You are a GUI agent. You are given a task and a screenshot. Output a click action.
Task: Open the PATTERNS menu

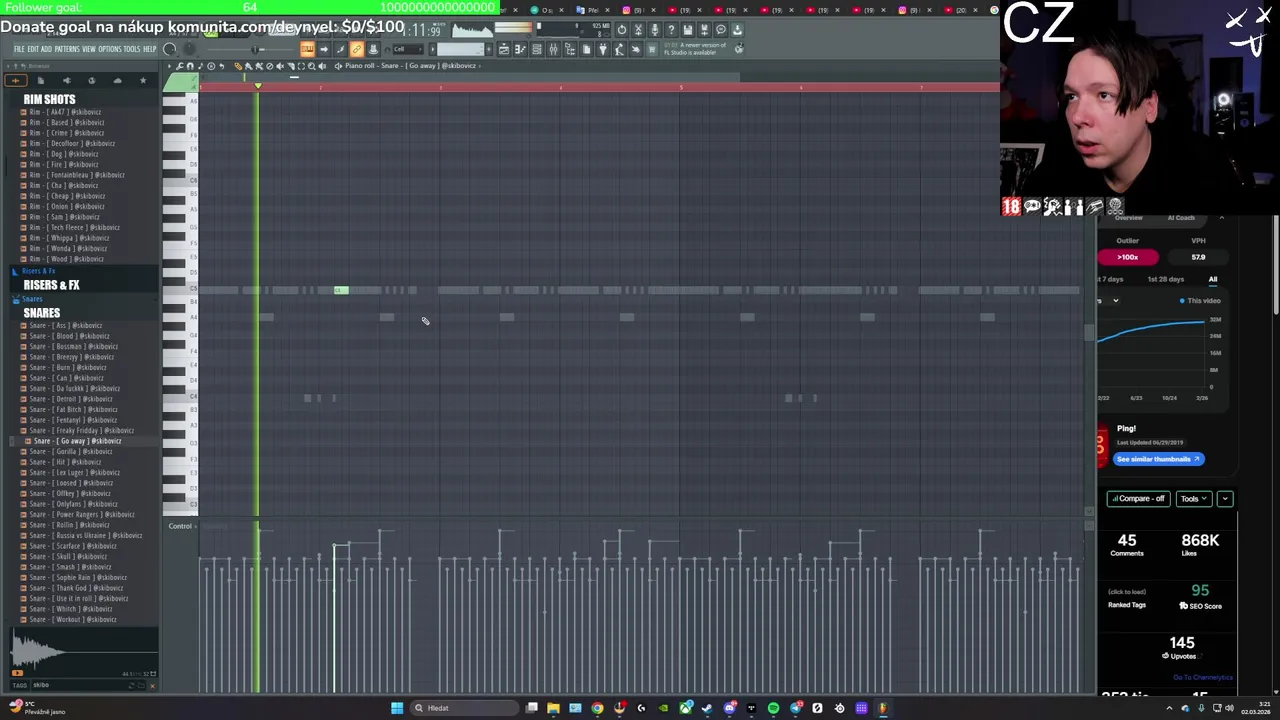67,49
